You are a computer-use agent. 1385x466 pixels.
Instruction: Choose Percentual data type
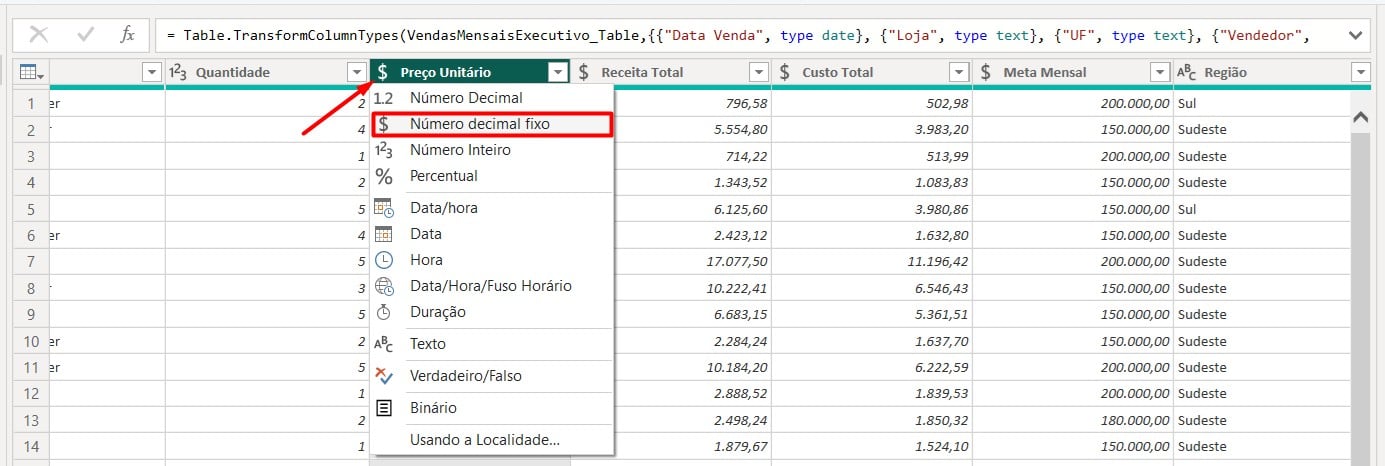pos(491,176)
